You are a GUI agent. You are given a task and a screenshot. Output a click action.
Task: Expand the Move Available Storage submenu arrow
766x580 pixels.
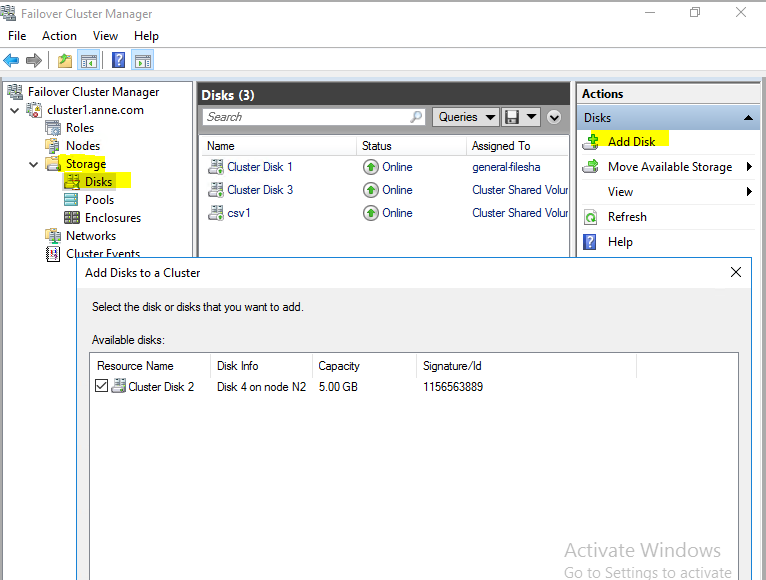[x=749, y=167]
